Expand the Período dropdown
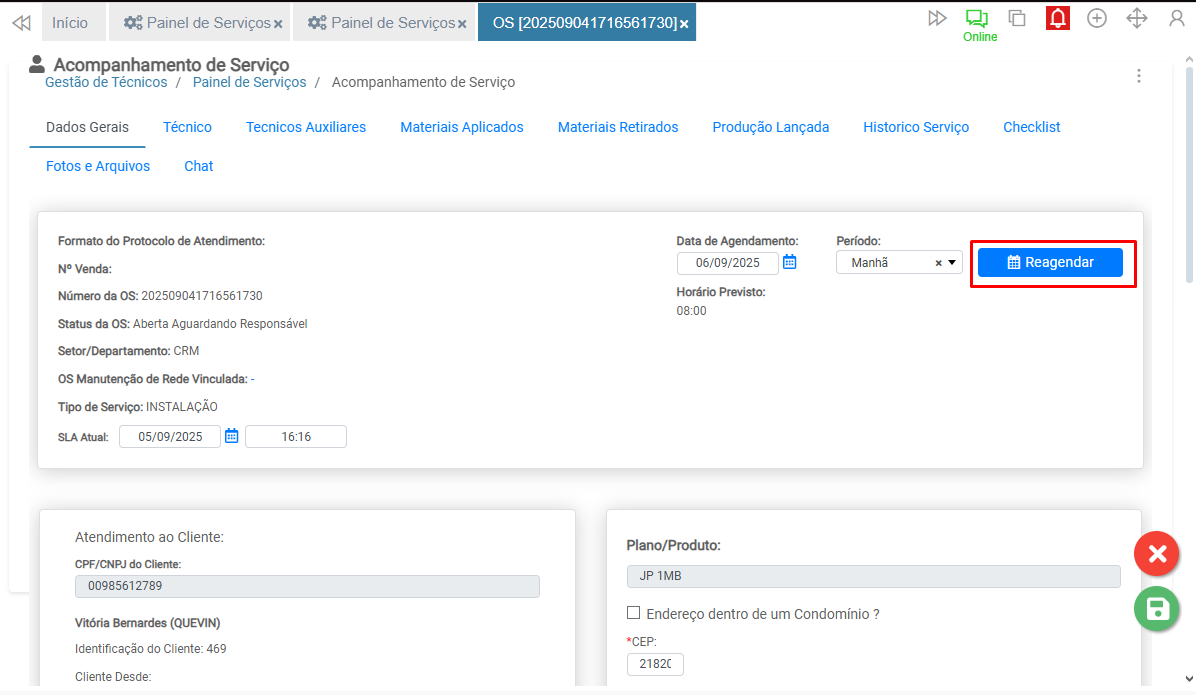 (952, 263)
